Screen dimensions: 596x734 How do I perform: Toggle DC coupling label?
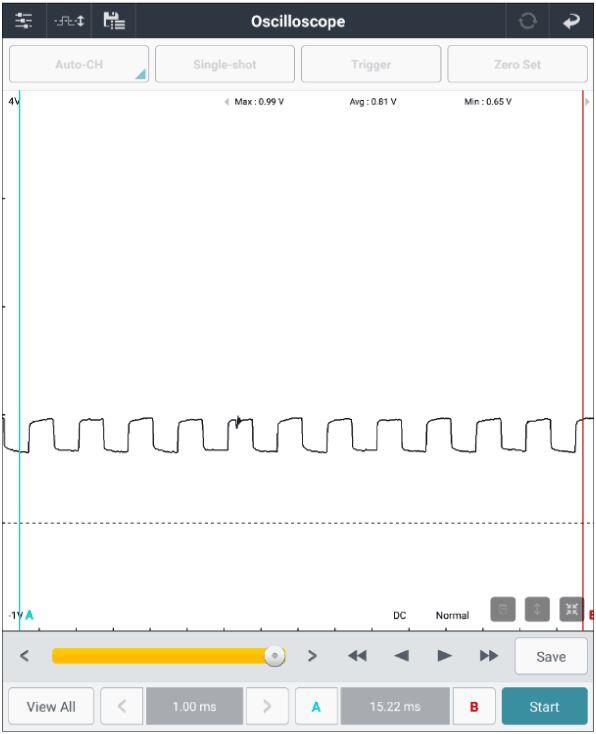(399, 615)
